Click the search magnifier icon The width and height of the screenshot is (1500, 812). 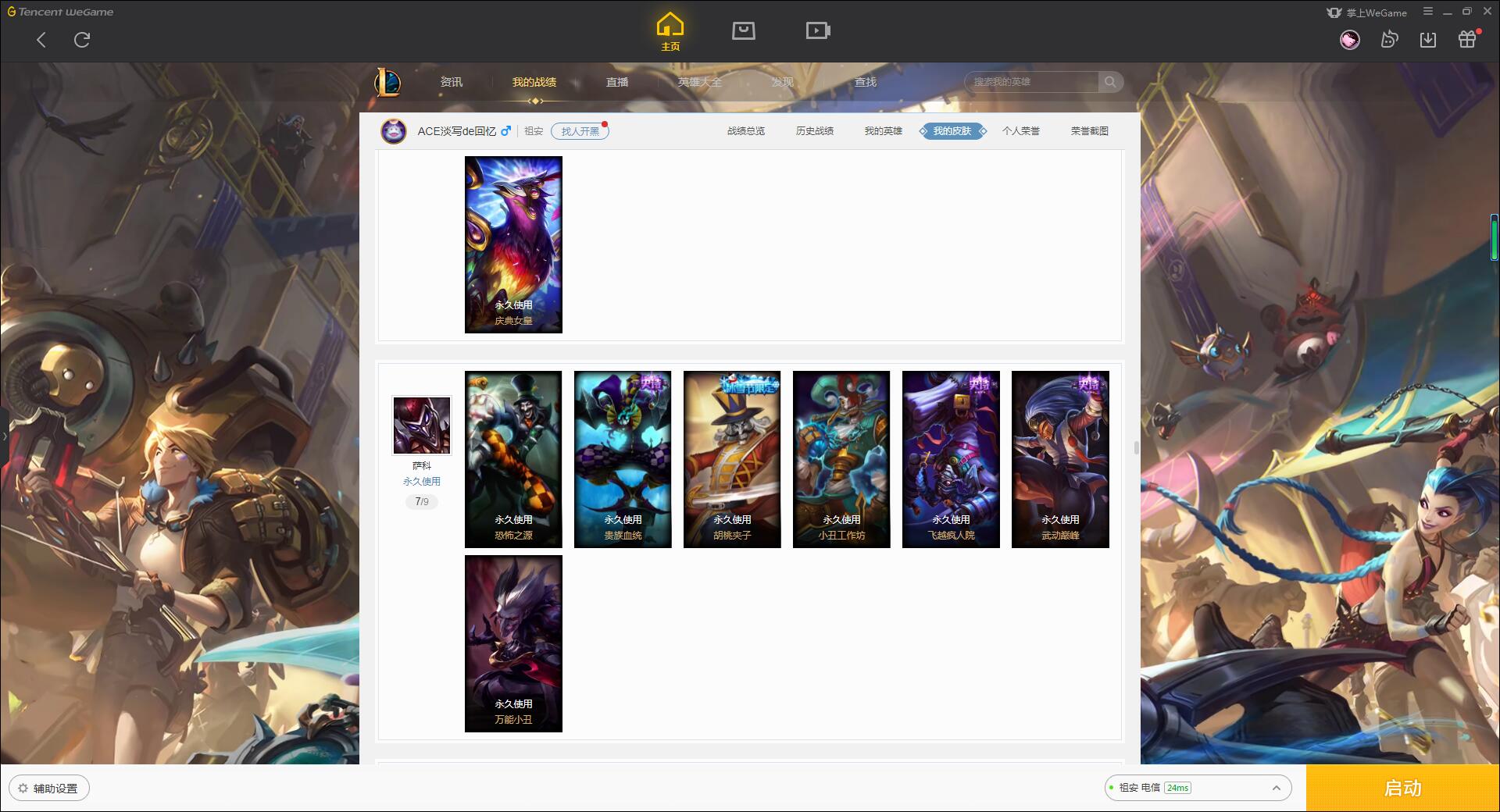[x=1110, y=82]
